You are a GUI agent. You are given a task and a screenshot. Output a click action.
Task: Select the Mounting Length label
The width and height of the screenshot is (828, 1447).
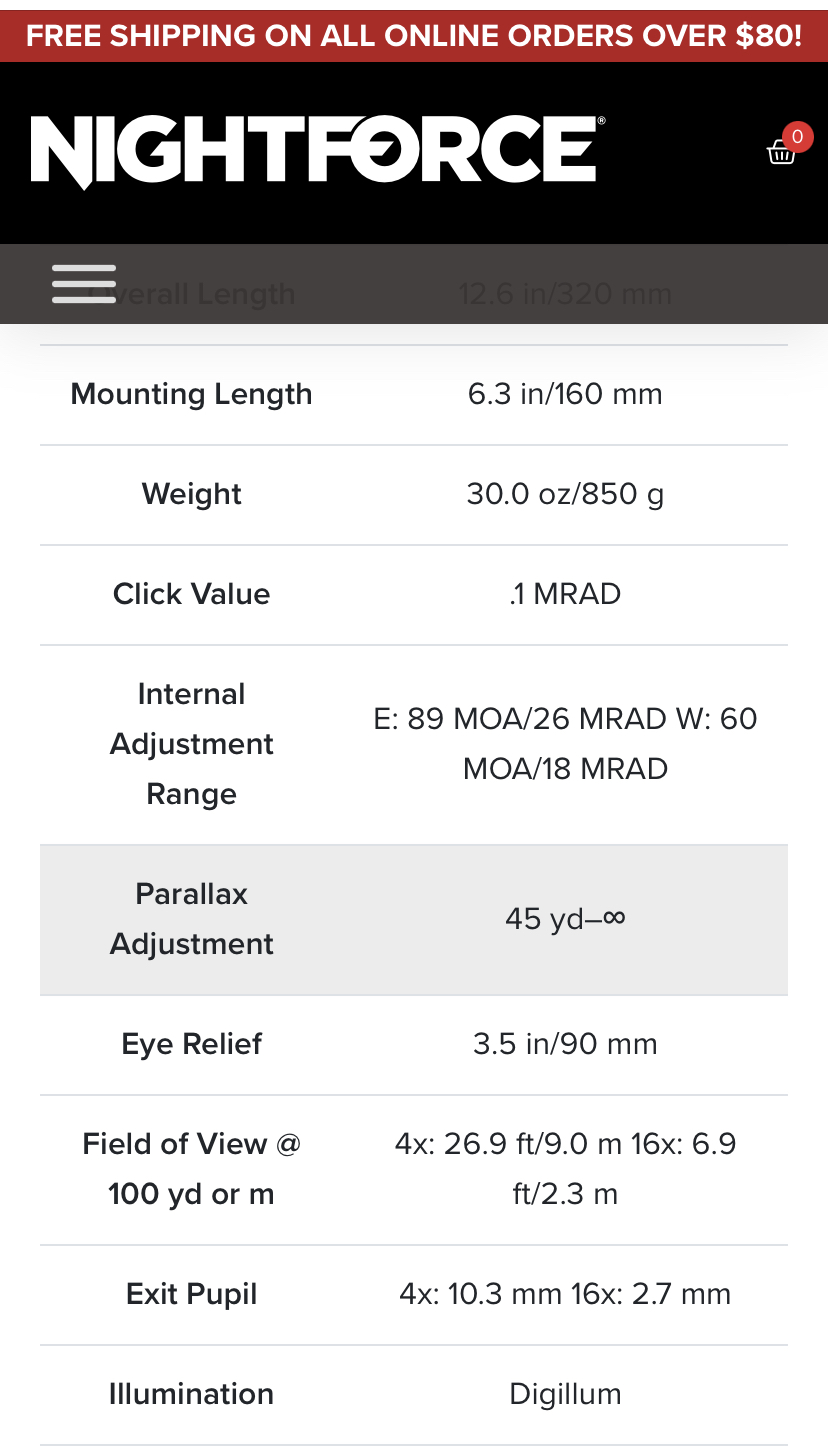click(192, 394)
